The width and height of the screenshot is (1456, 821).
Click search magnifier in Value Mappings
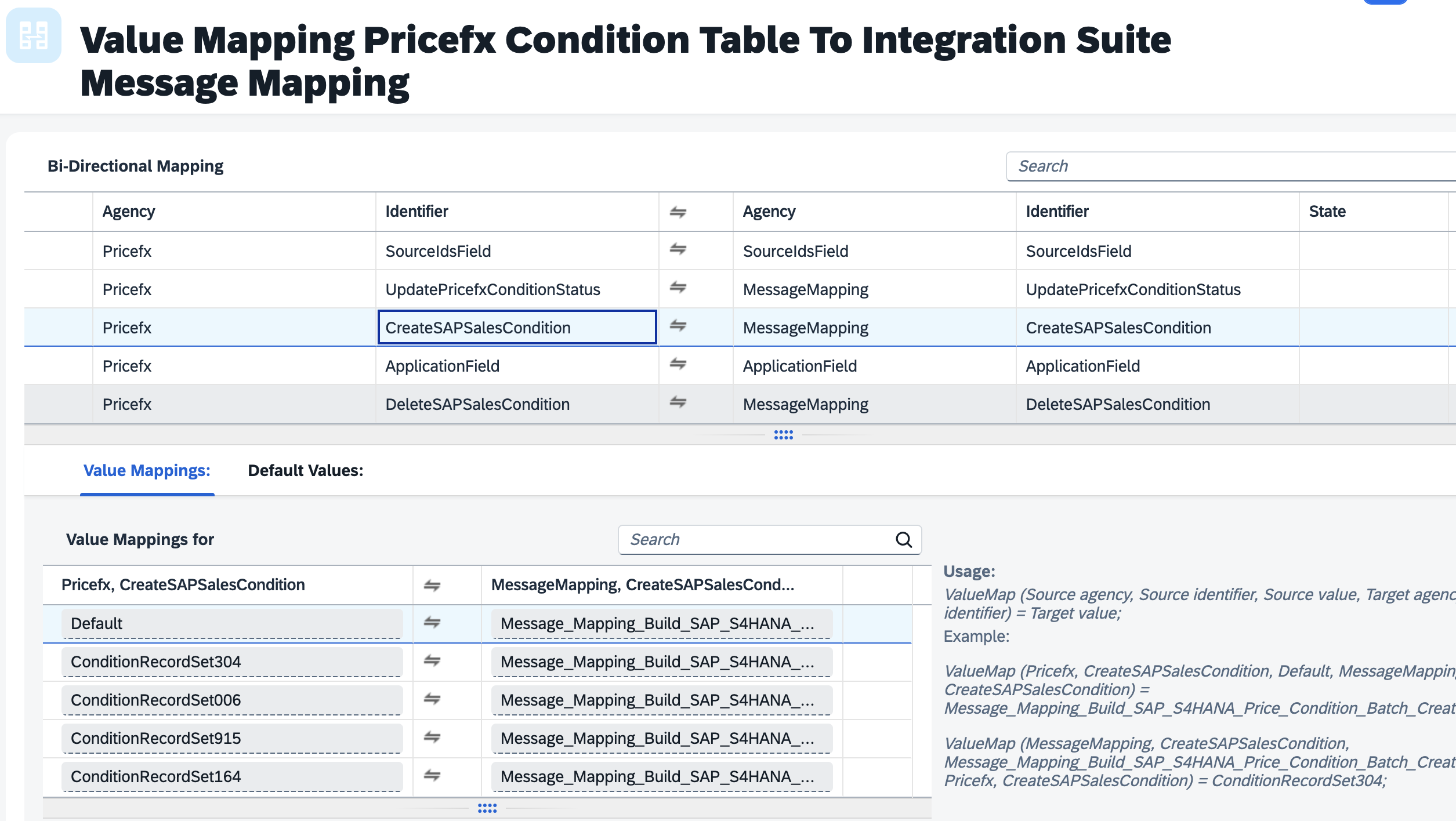(903, 540)
